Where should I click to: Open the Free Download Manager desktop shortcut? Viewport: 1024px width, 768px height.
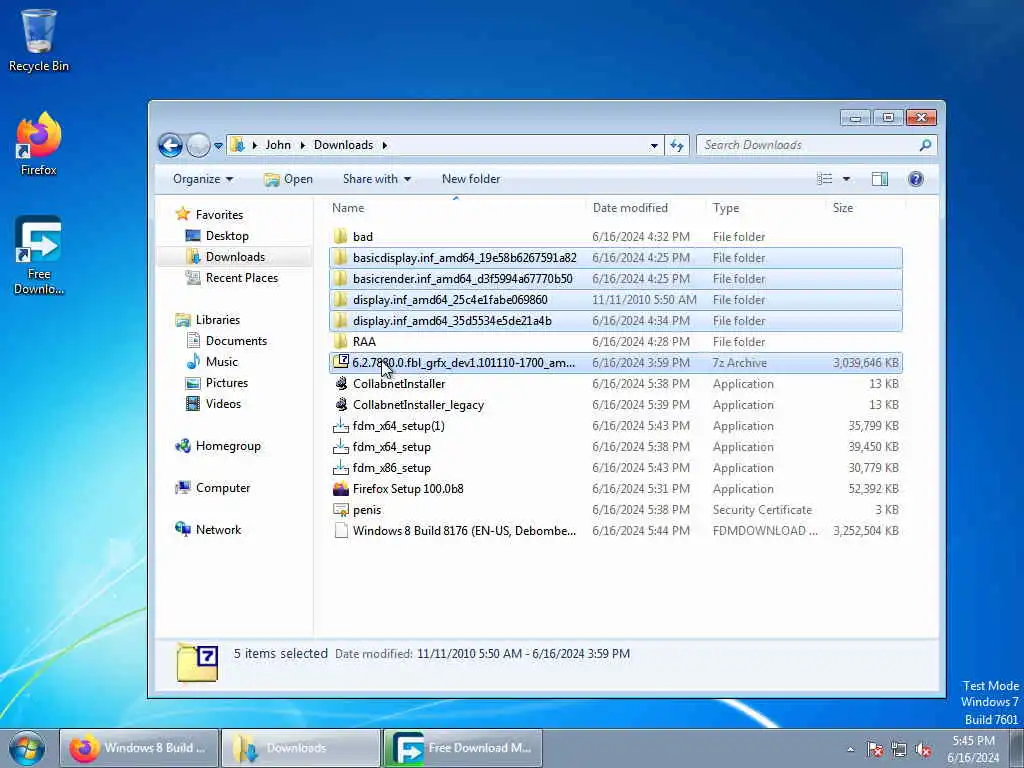[39, 255]
